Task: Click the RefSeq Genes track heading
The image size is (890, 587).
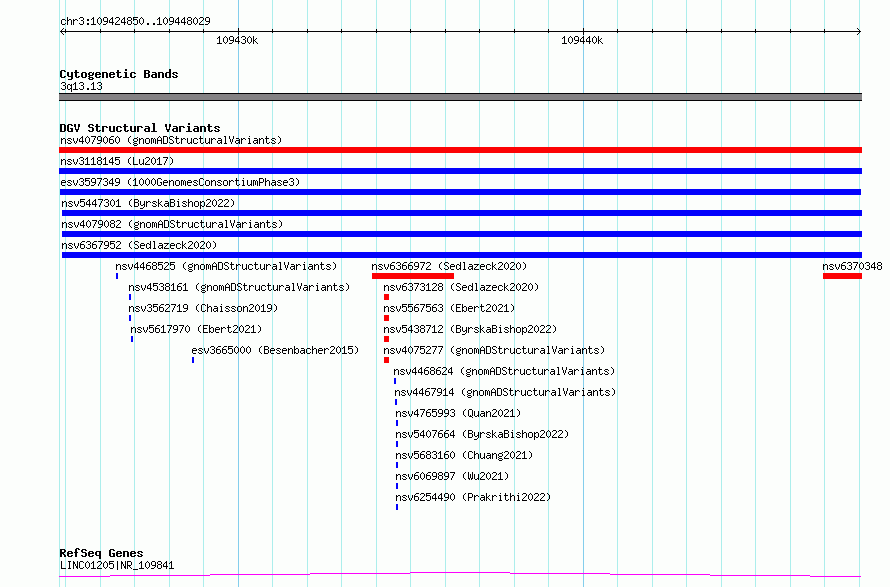Action: 101,553
